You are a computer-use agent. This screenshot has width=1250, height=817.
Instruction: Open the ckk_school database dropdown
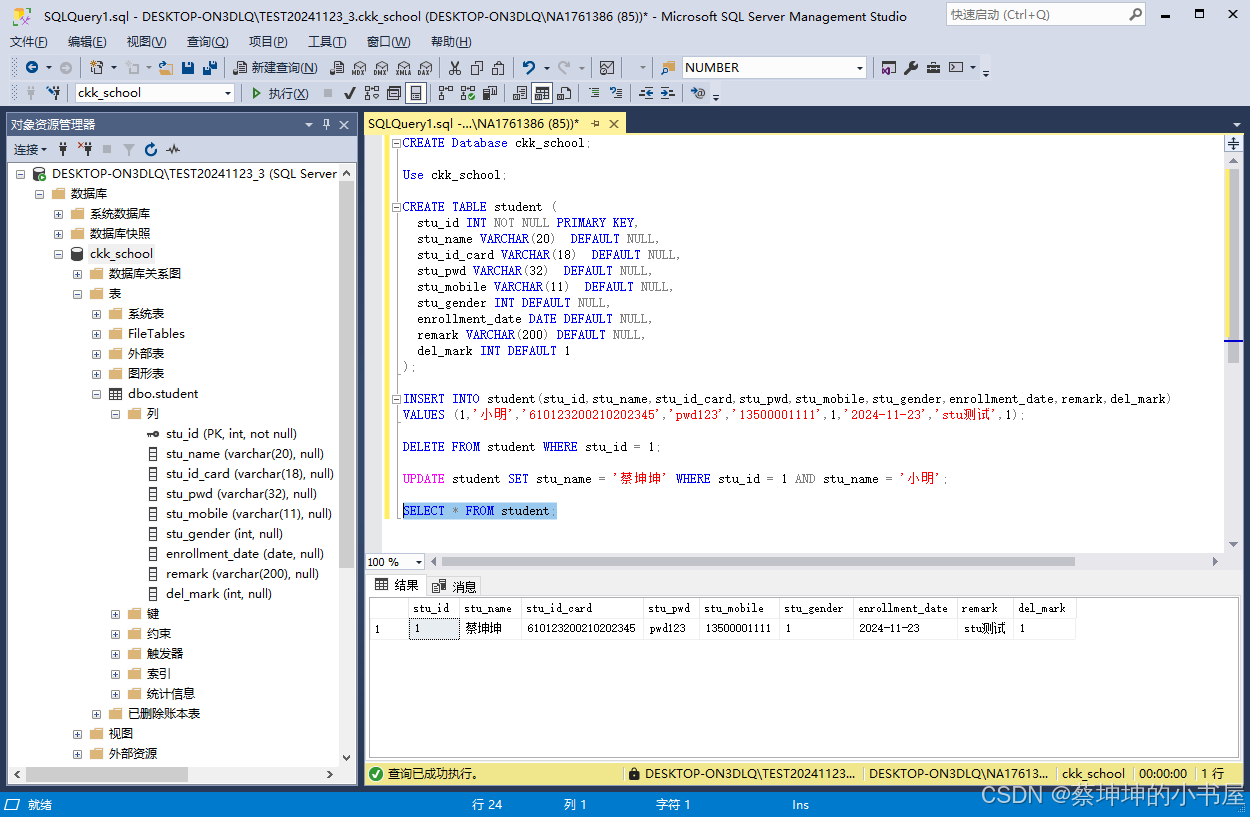(x=228, y=93)
